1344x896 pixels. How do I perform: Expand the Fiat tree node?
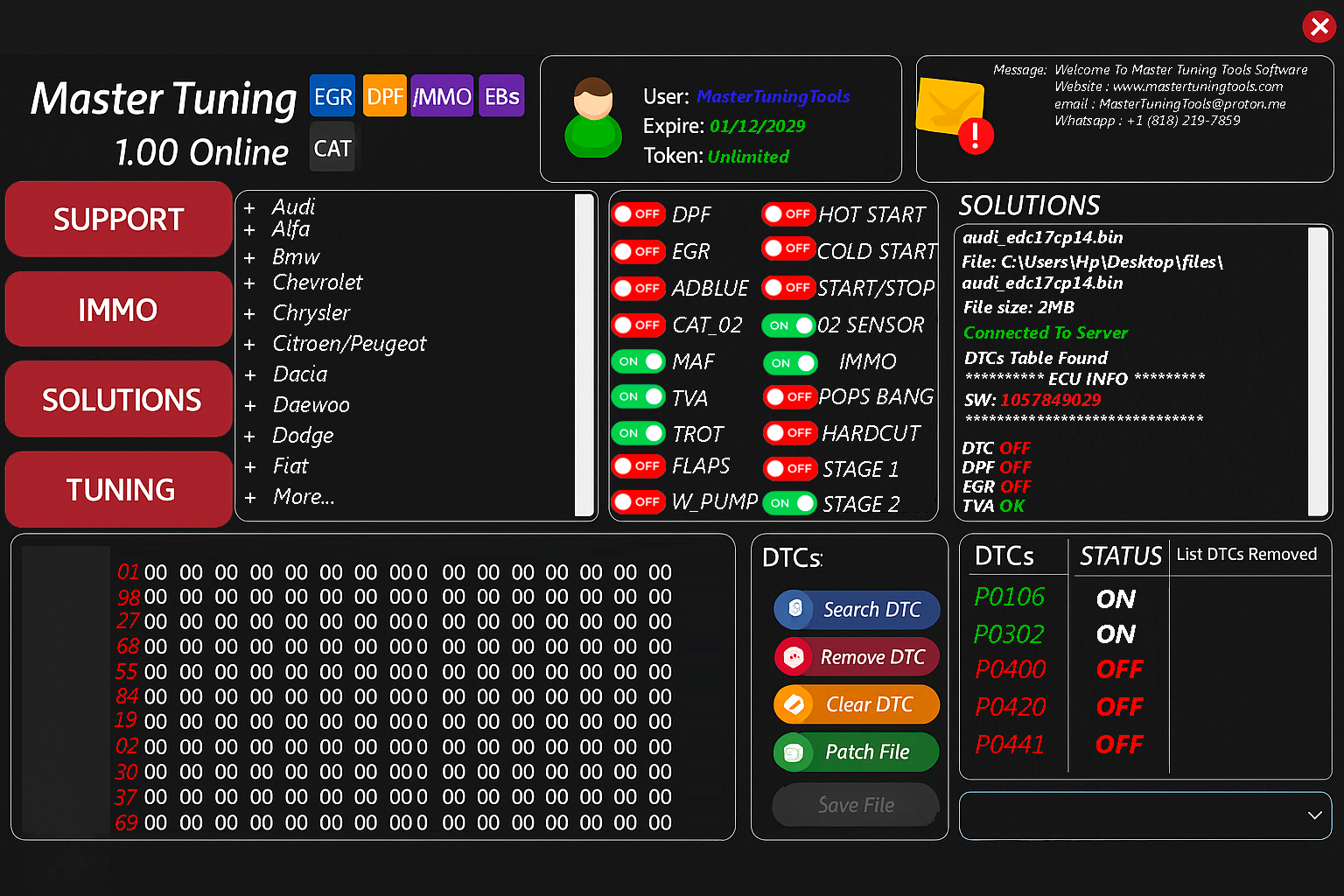point(249,467)
